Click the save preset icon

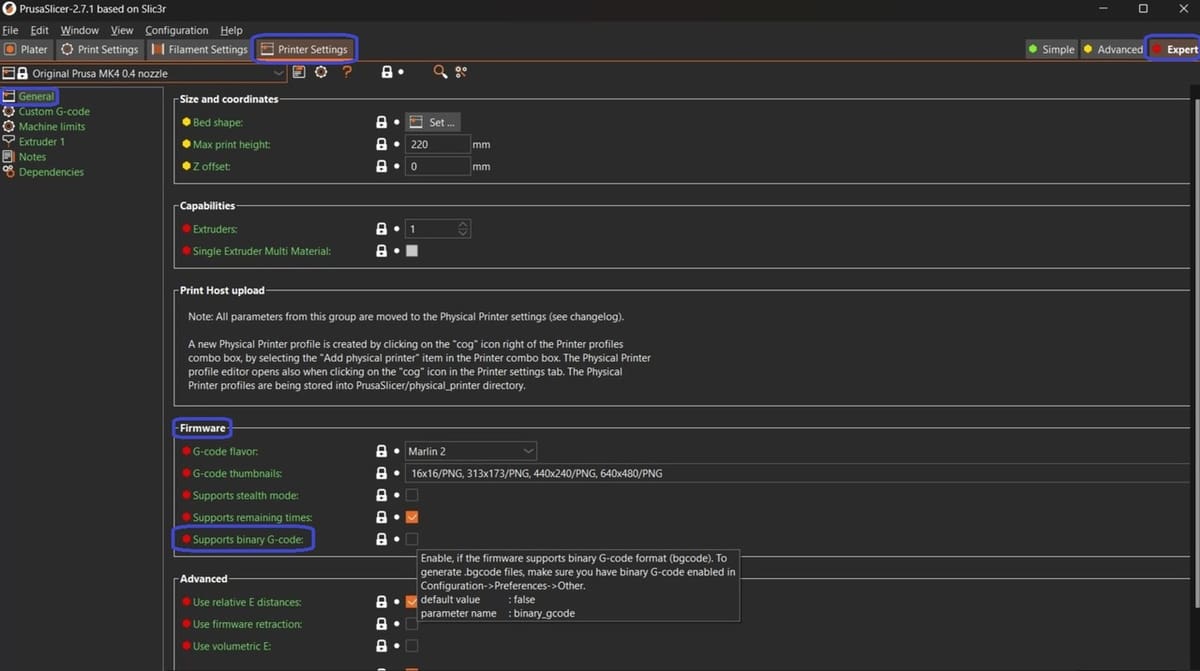(x=298, y=72)
